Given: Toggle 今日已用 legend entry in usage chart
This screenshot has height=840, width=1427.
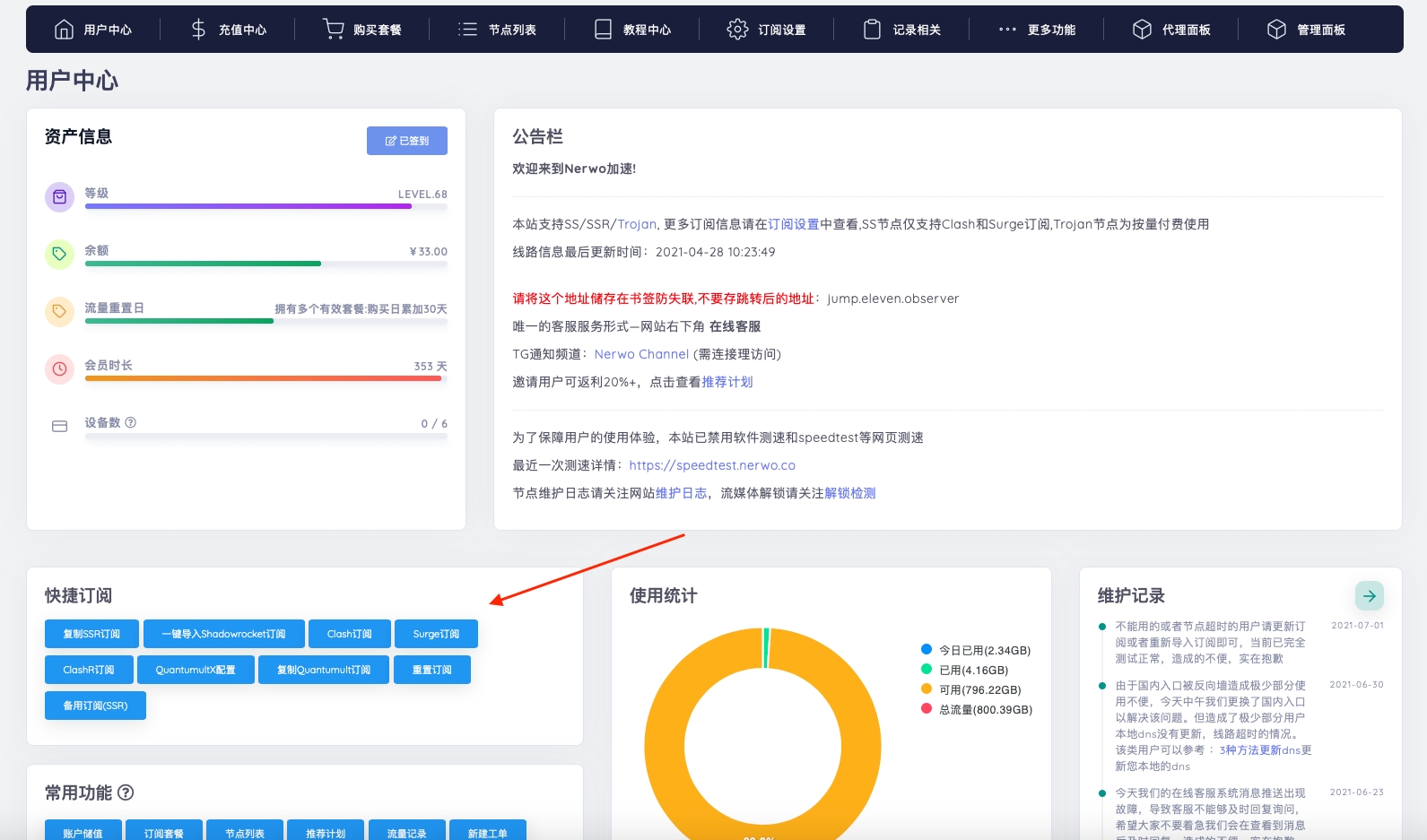Looking at the screenshot, I should [976, 650].
